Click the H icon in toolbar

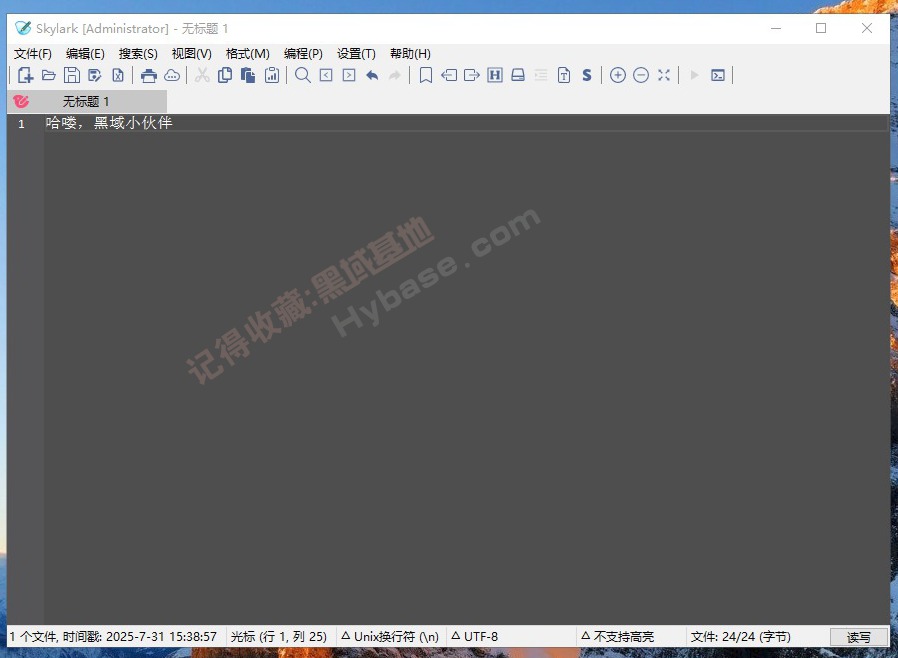tap(495, 75)
